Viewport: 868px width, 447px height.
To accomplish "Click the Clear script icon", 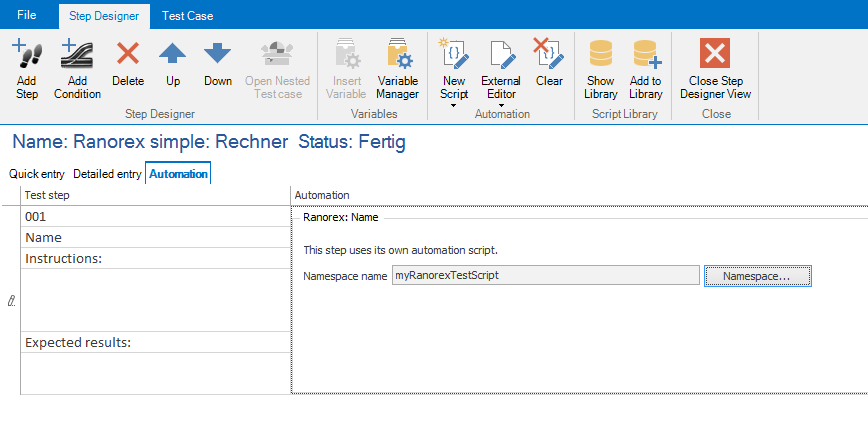I will point(549,55).
